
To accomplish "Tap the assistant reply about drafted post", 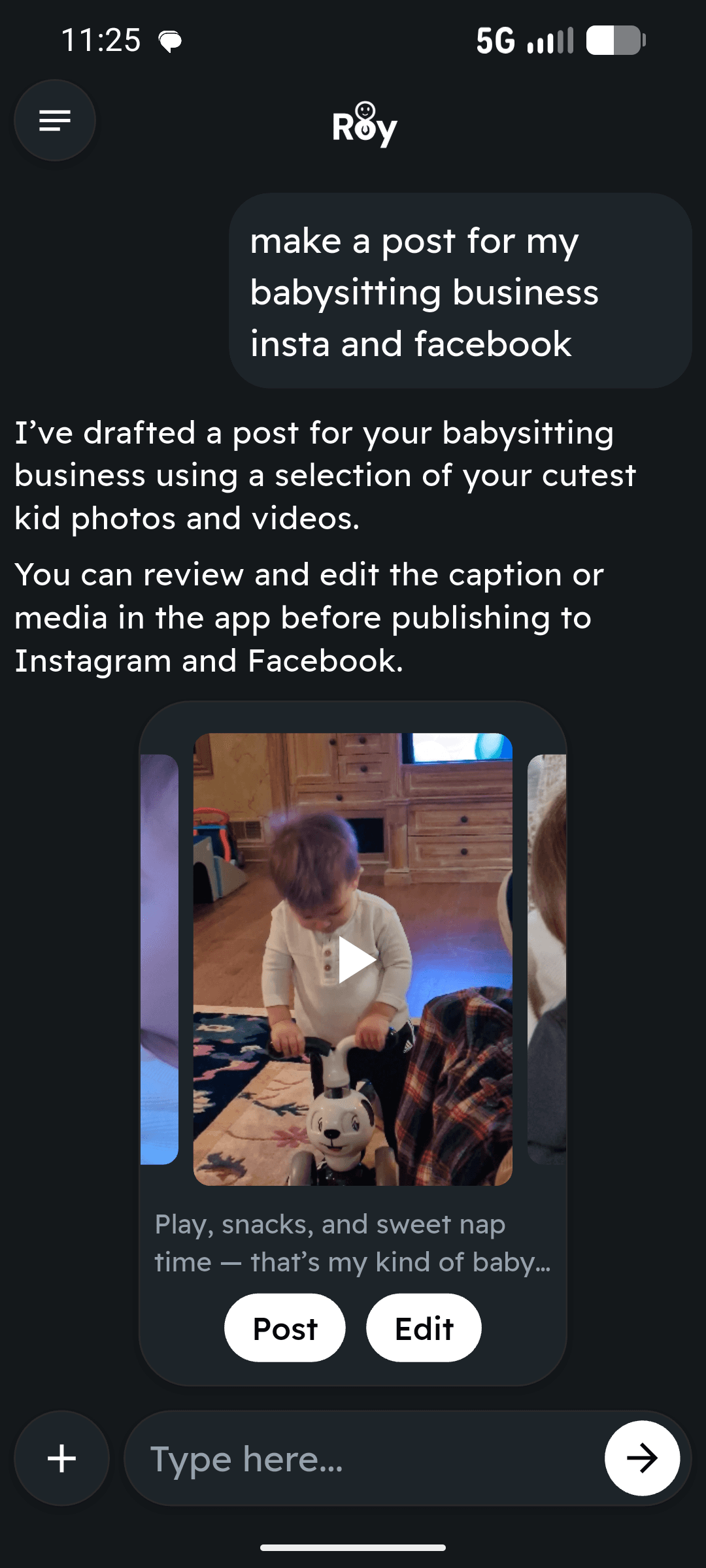I will (325, 476).
